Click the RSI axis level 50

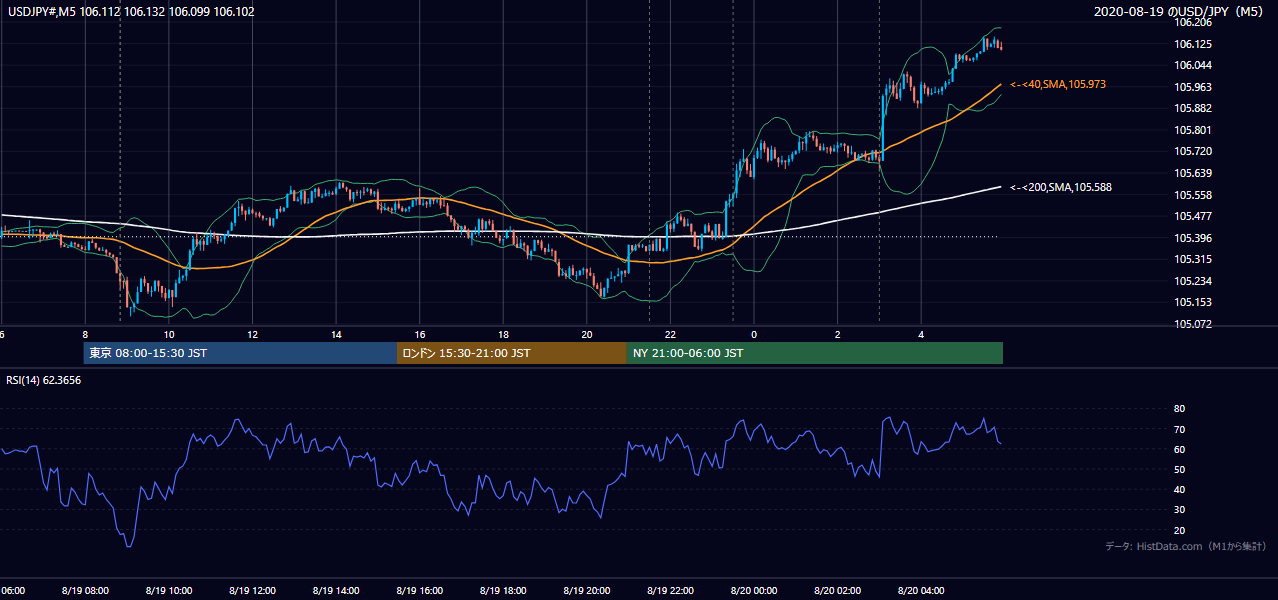point(1180,470)
